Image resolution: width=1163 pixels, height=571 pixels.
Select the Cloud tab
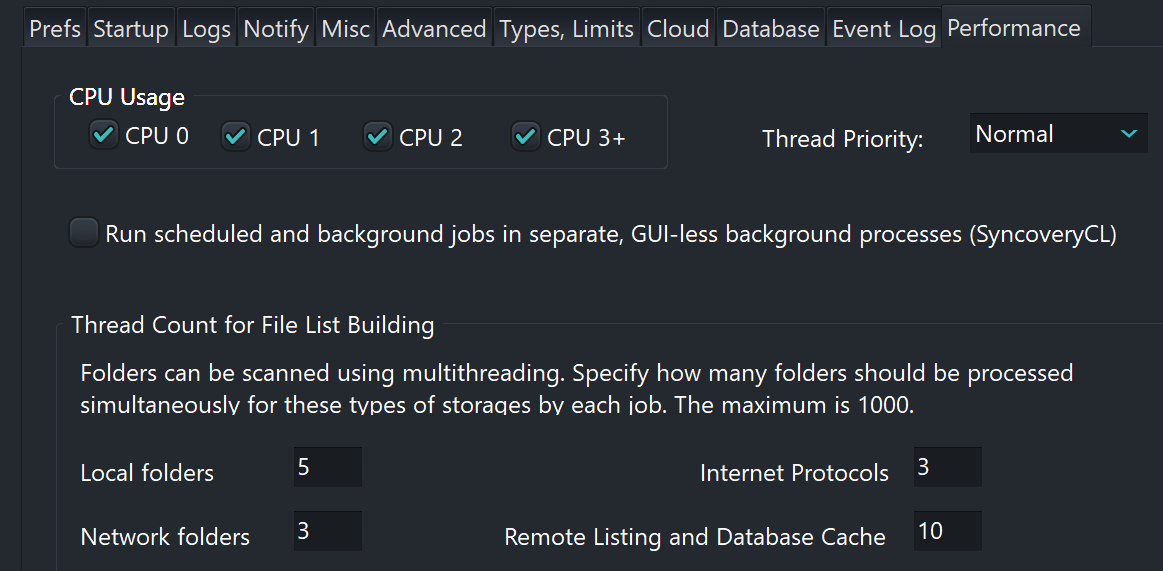[678, 29]
